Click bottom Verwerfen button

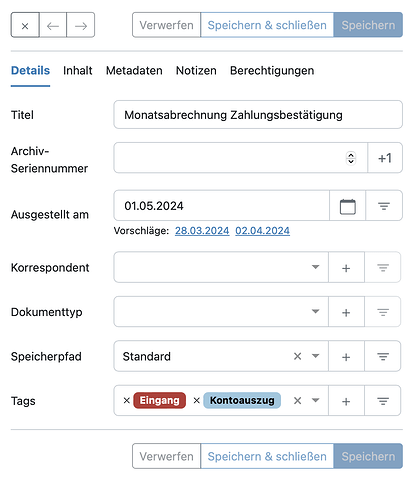[x=166, y=456]
